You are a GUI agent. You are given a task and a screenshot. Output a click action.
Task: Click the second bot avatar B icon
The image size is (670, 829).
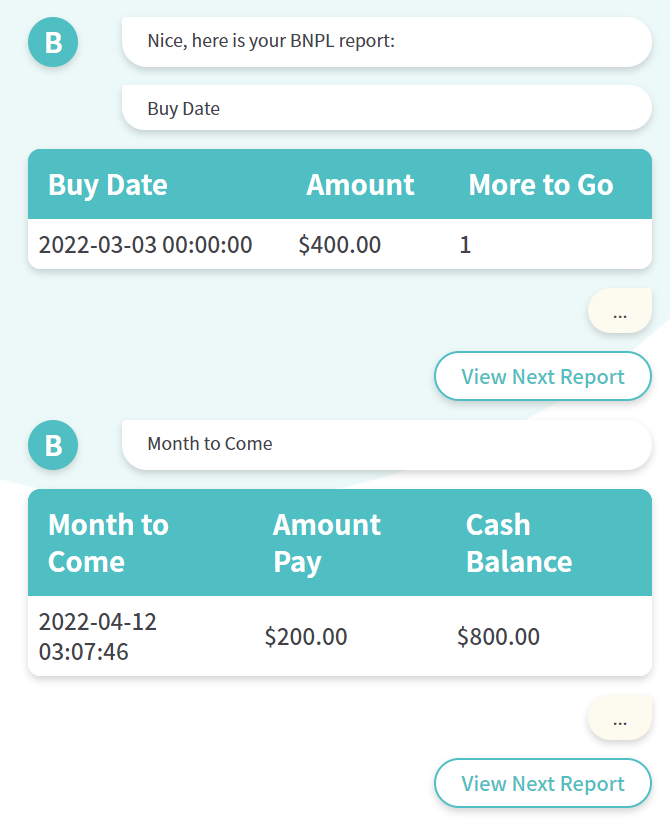click(53, 445)
